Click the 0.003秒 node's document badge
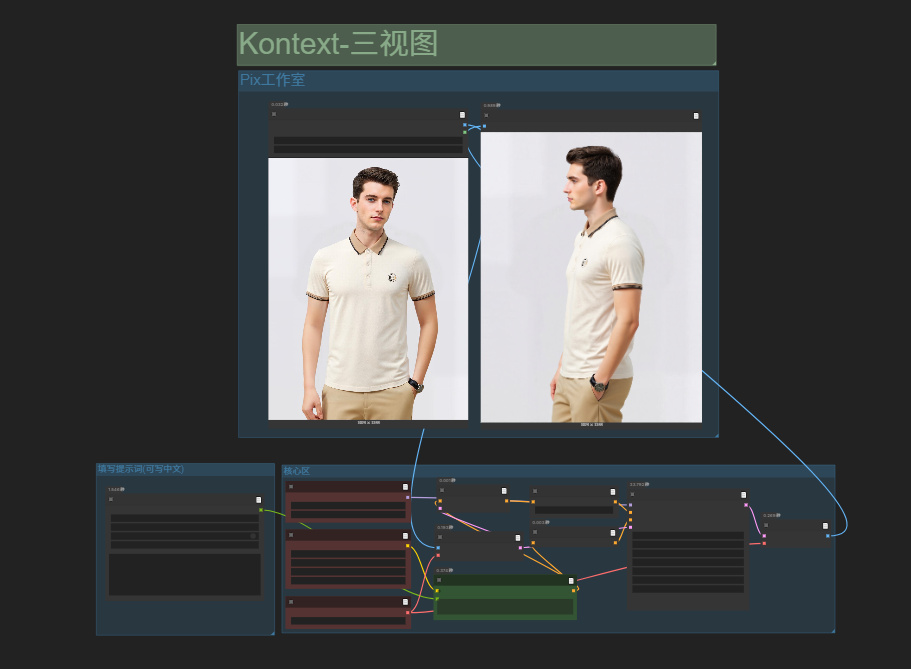This screenshot has height=669, width=911. [613, 533]
